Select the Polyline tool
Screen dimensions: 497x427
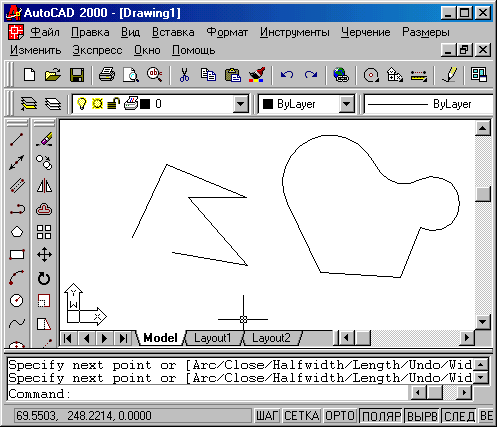17,209
